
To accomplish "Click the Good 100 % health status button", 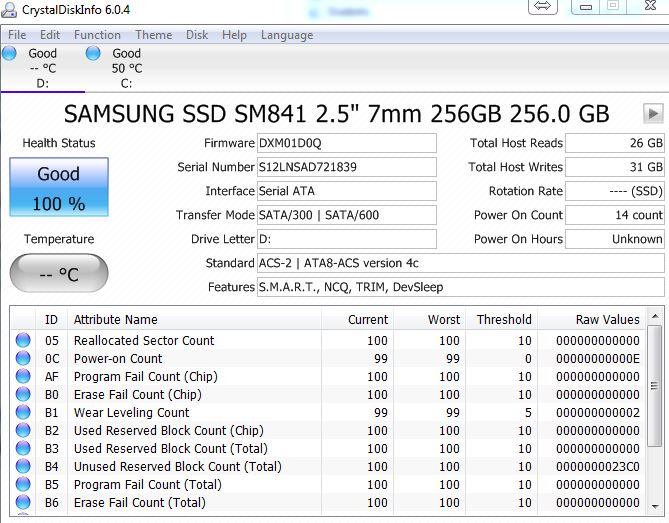I will click(59, 187).
